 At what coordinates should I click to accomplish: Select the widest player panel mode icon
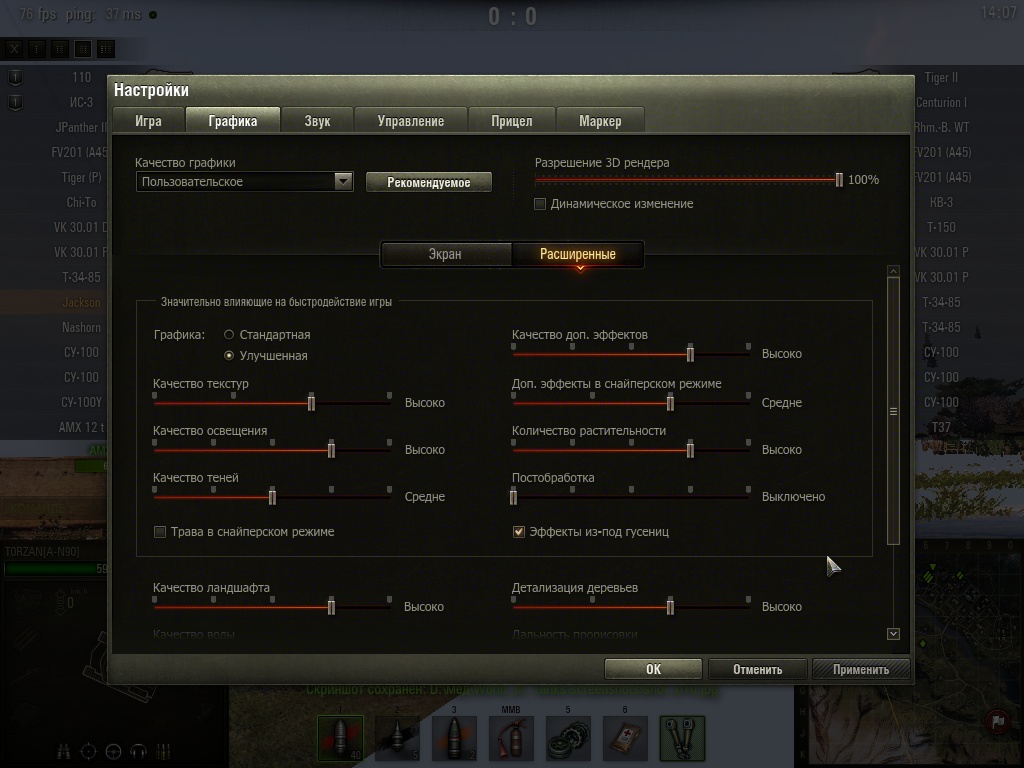click(x=106, y=48)
